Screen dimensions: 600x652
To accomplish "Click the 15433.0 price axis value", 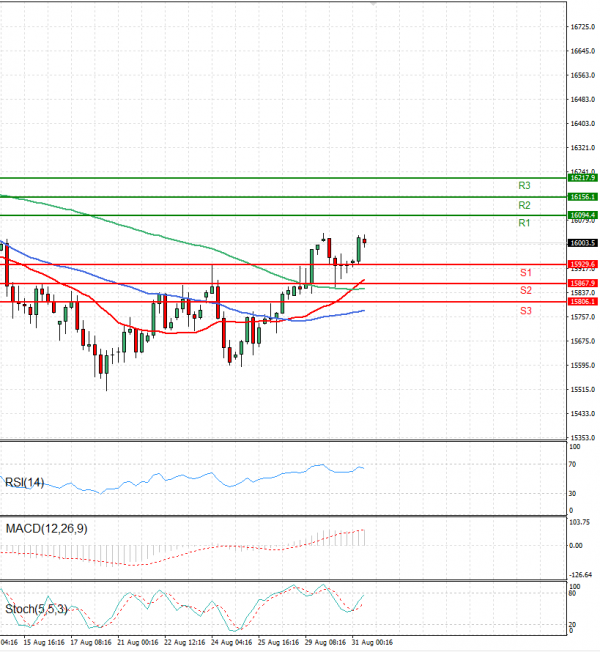I will [x=583, y=414].
